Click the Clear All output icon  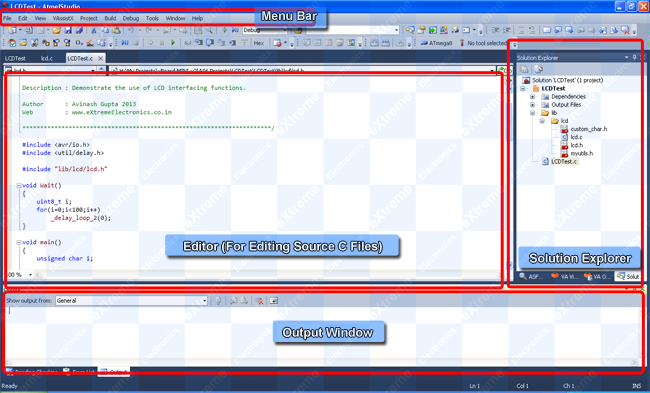pyautogui.click(x=260, y=301)
